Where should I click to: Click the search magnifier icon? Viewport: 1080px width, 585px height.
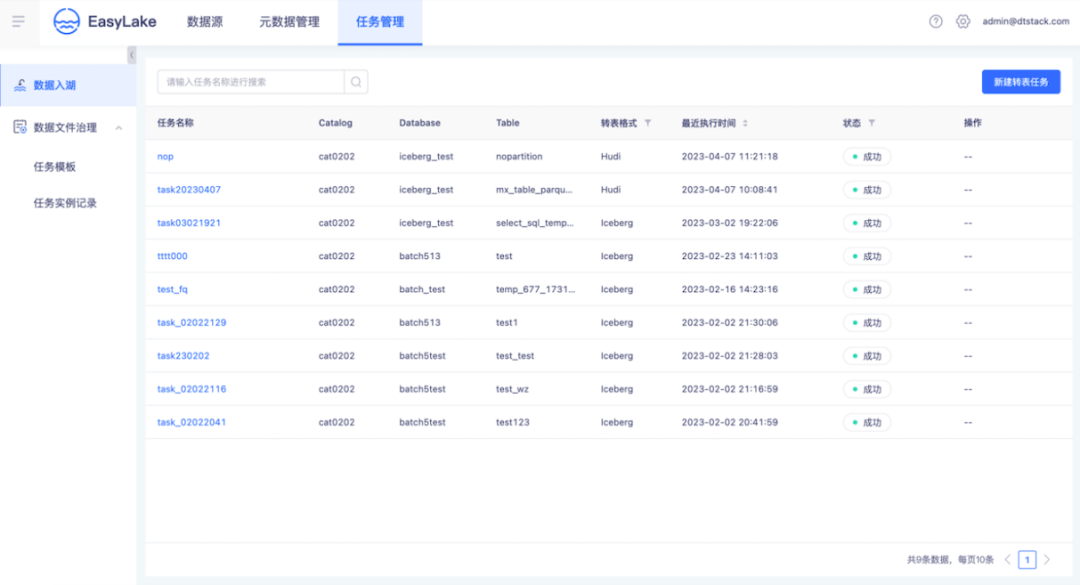356,82
